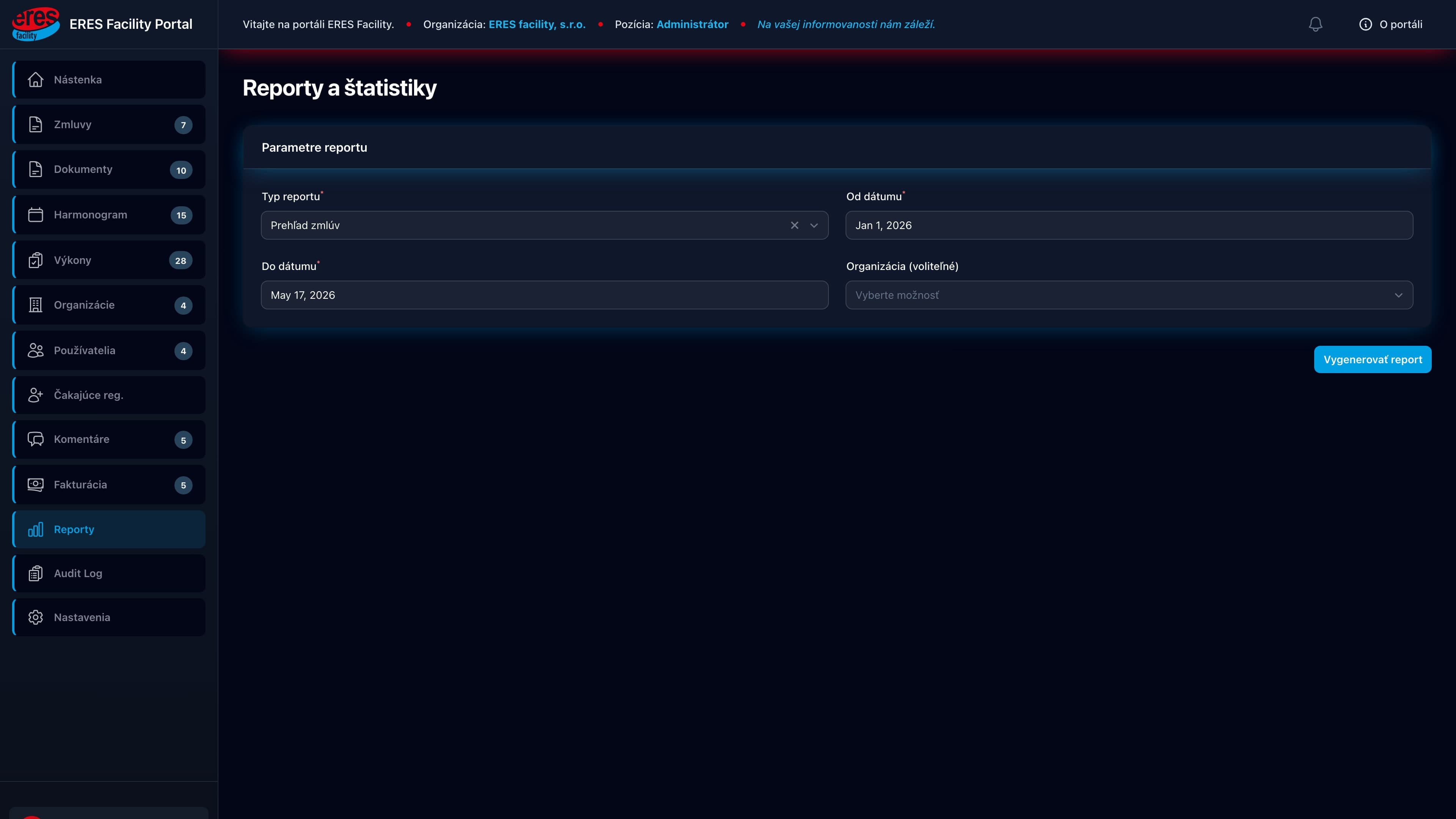The image size is (1456, 819).
Task: Click the Audit Log clipboard icon
Action: point(36,573)
